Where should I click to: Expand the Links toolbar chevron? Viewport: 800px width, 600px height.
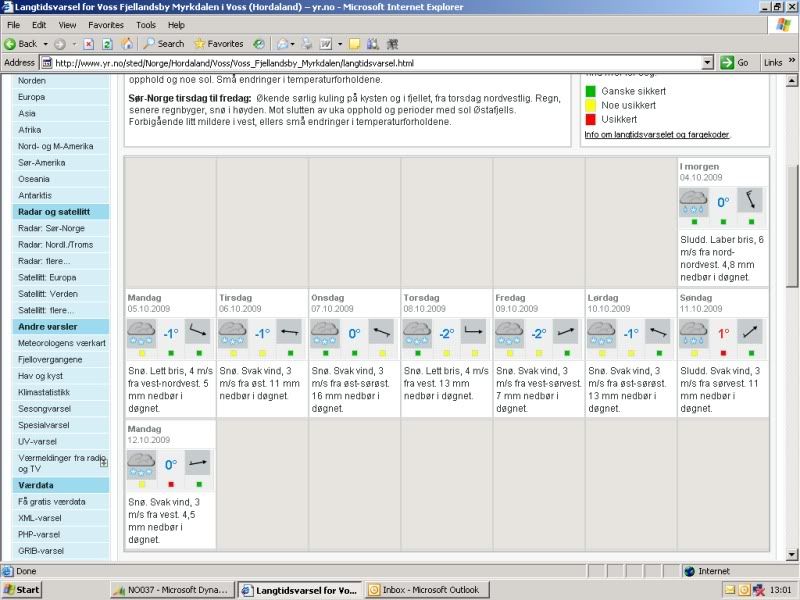pos(791,62)
